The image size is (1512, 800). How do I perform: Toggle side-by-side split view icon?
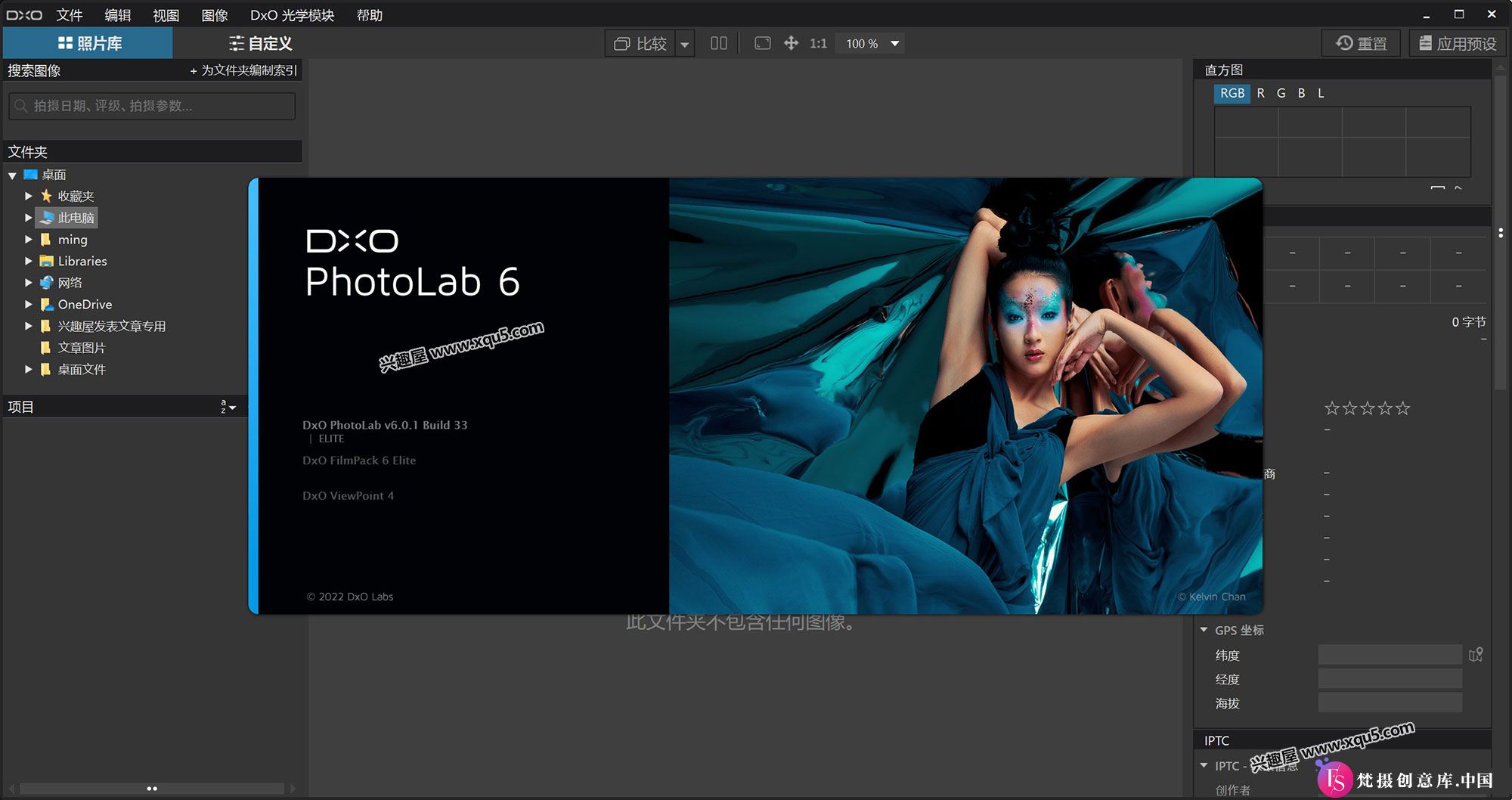[719, 43]
